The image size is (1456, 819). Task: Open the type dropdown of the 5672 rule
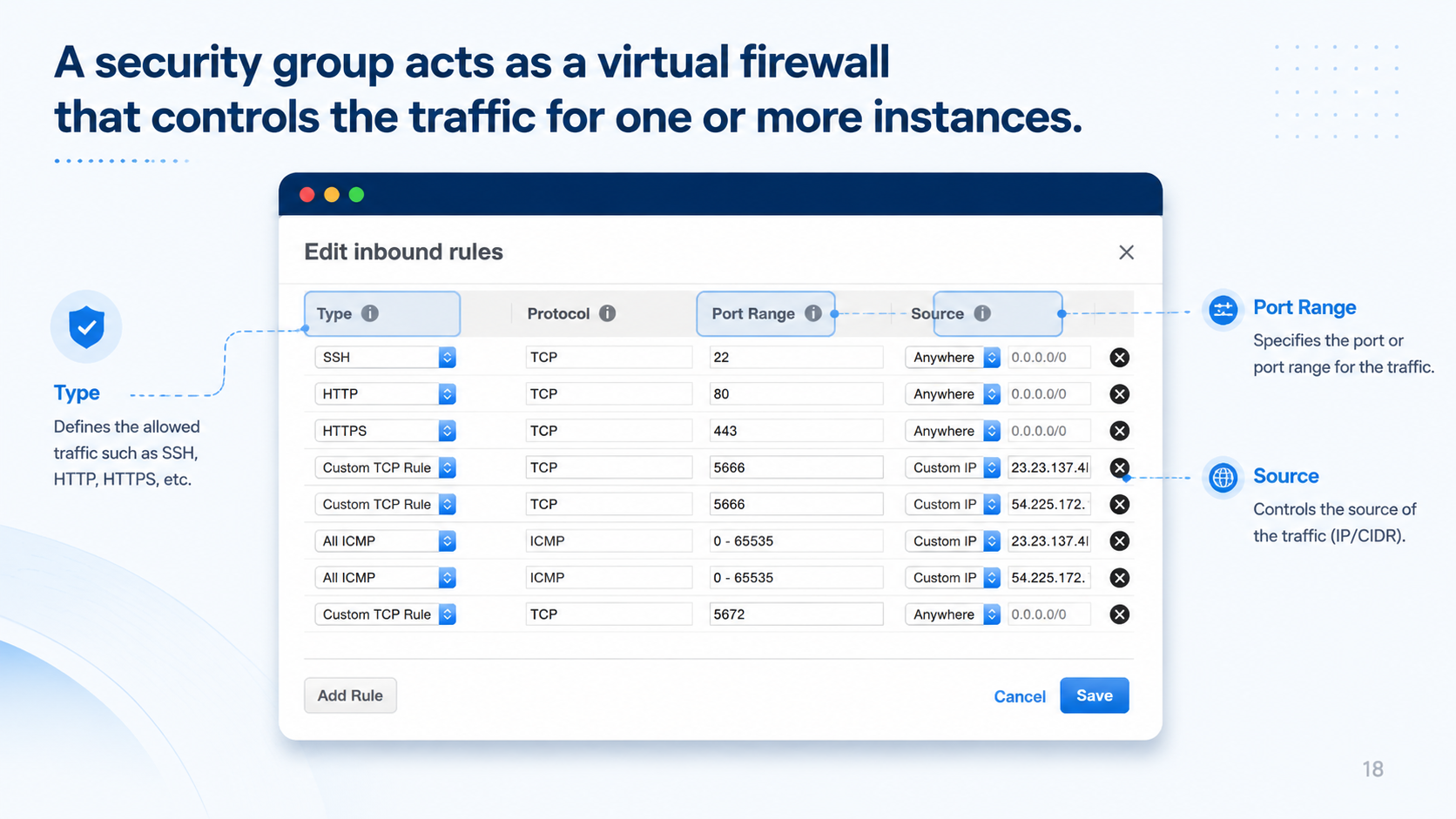pos(385,614)
